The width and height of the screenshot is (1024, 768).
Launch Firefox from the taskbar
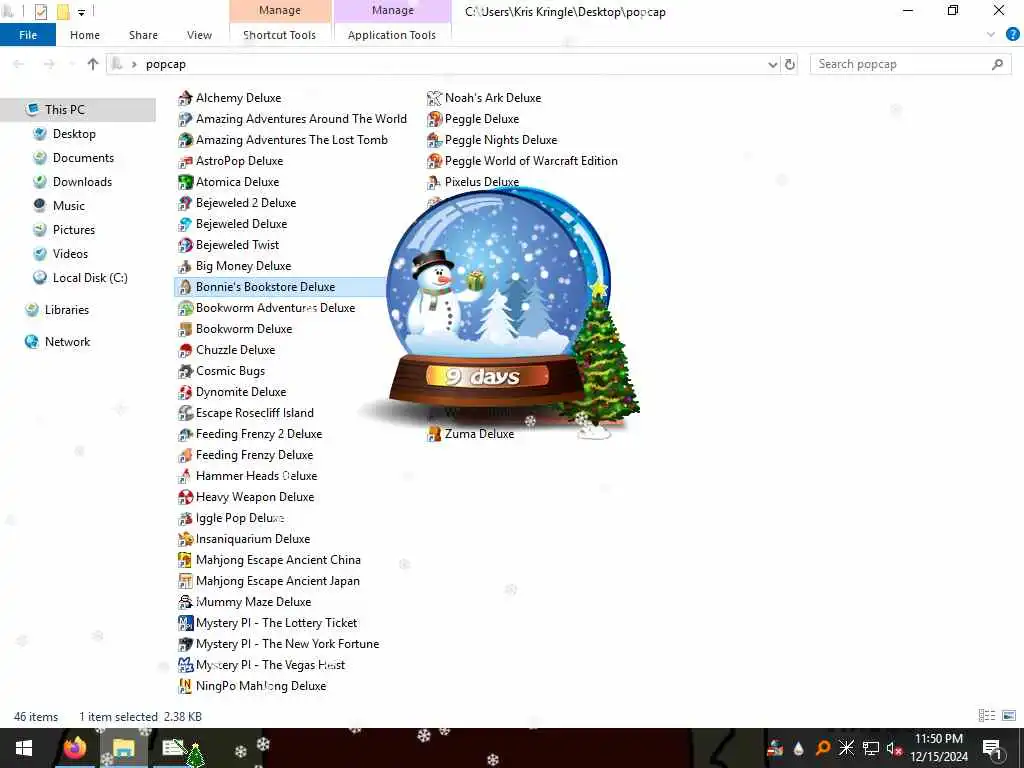coord(74,748)
